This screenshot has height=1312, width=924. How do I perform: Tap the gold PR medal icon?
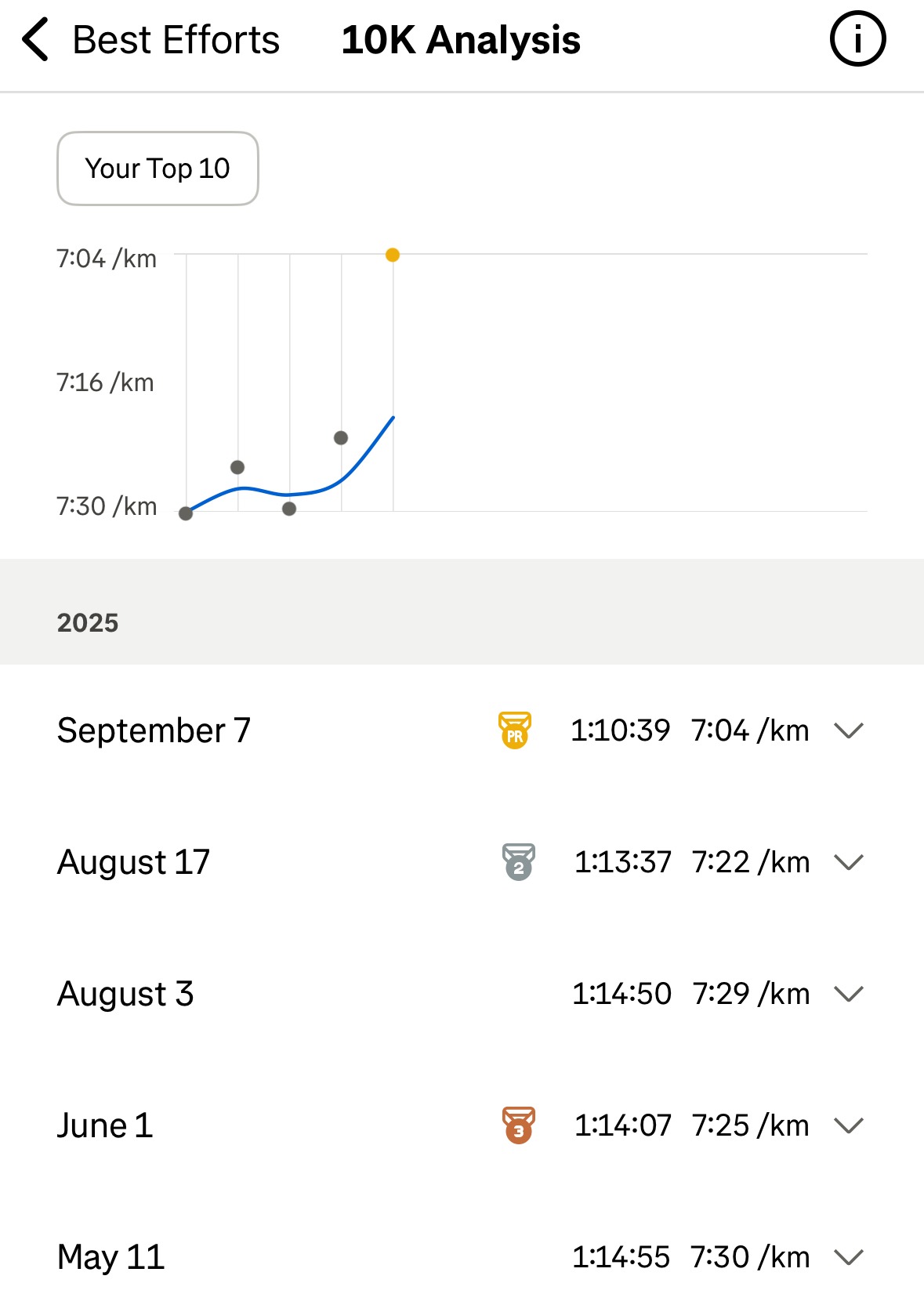pyautogui.click(x=515, y=730)
